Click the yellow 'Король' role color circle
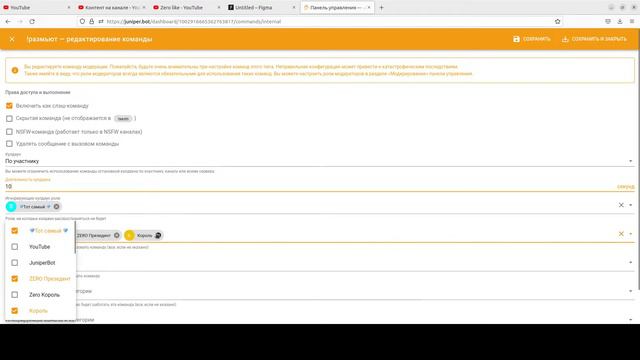640x360 pixels. click(129, 236)
